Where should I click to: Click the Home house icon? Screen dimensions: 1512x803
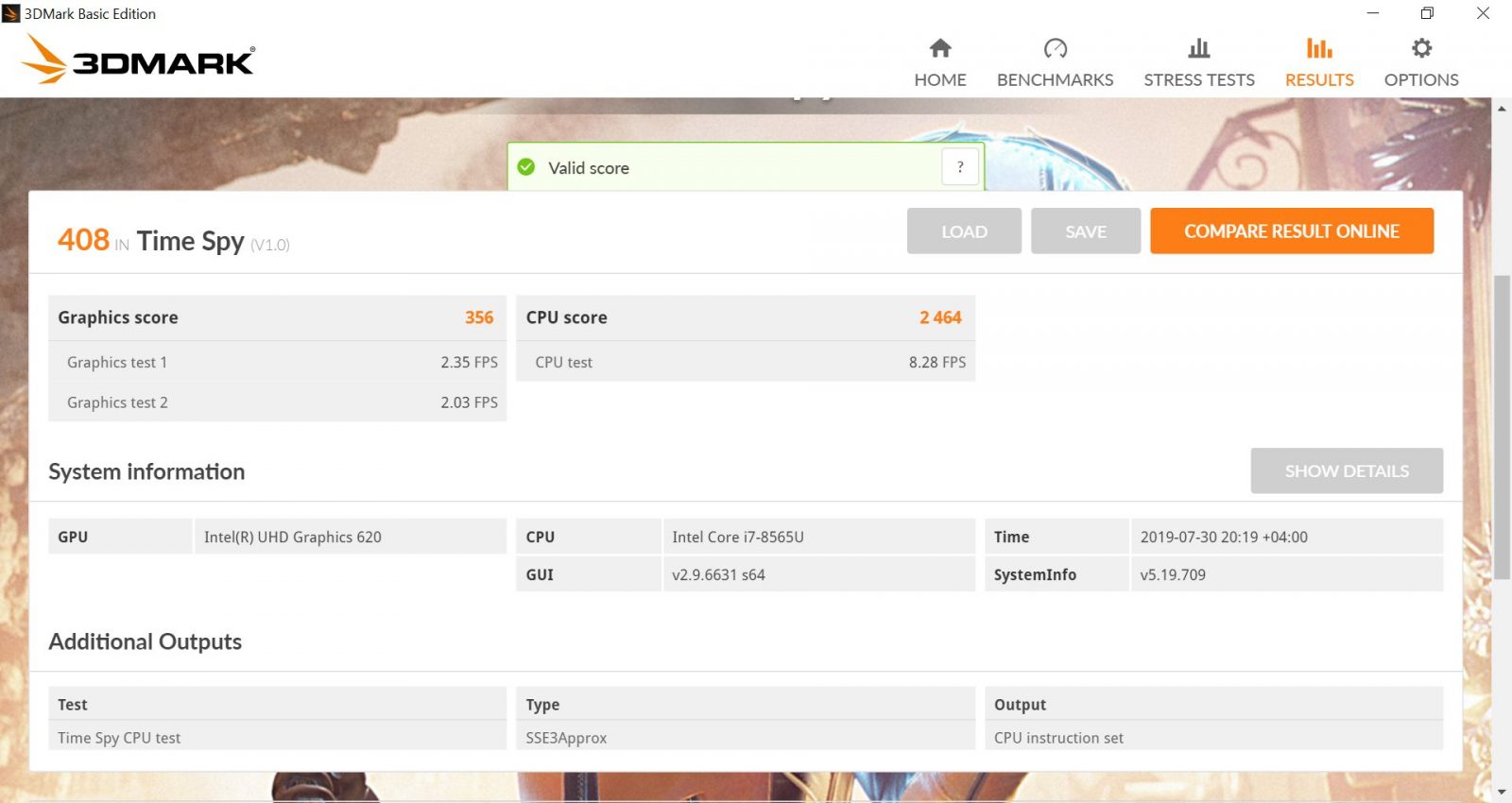pos(940,48)
